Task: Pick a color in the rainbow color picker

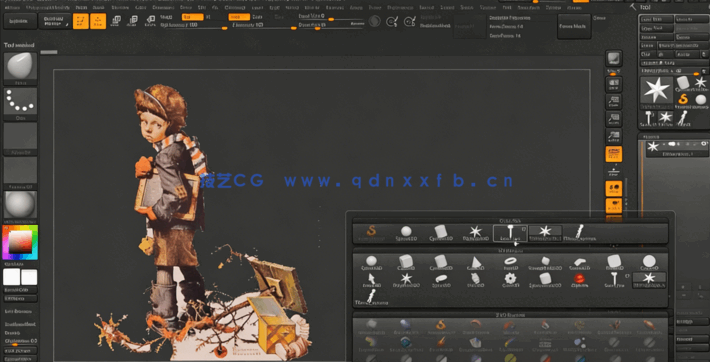Action: point(20,242)
